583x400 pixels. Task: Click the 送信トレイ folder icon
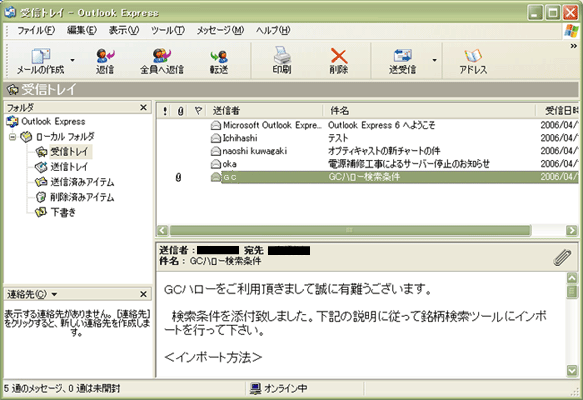41,167
